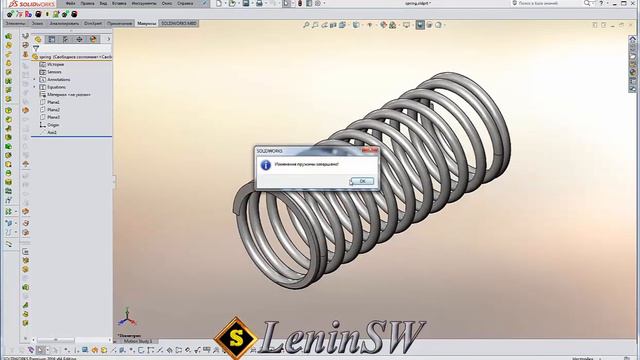
Task: Open the PropertyManager tab
Action: pos(52,39)
